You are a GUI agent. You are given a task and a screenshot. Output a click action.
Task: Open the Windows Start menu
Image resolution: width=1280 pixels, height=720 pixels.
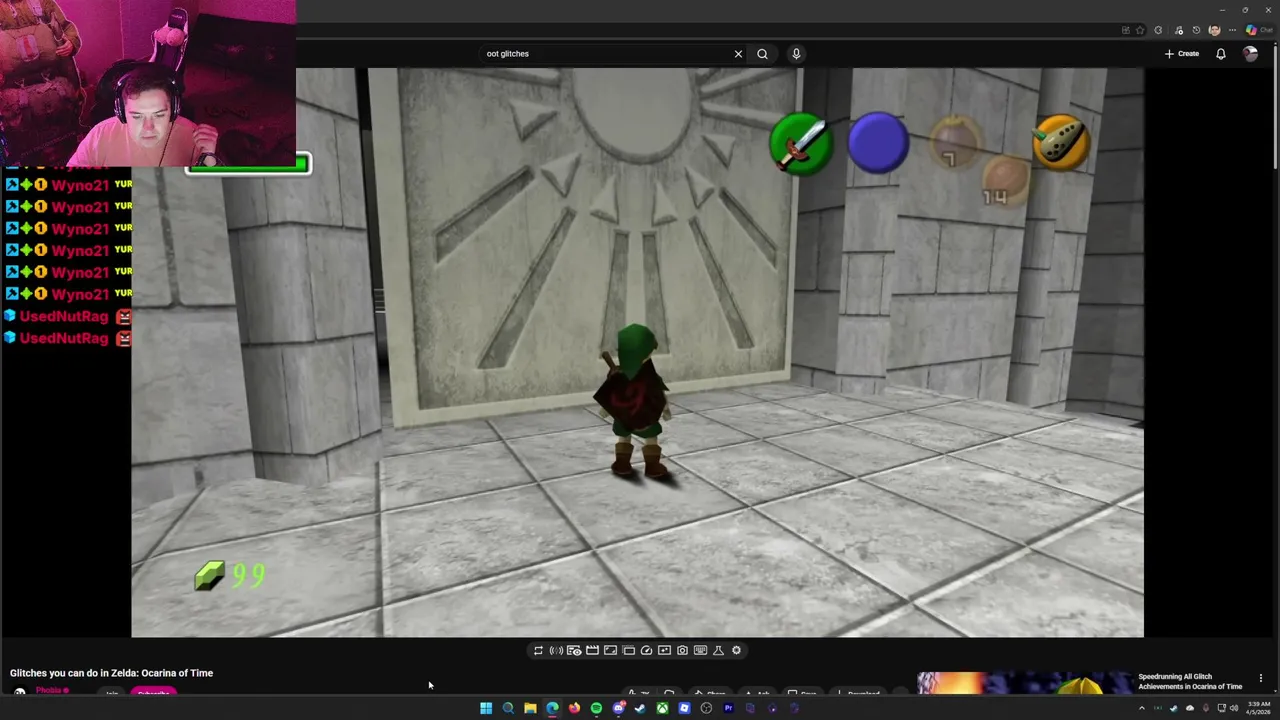pos(486,708)
